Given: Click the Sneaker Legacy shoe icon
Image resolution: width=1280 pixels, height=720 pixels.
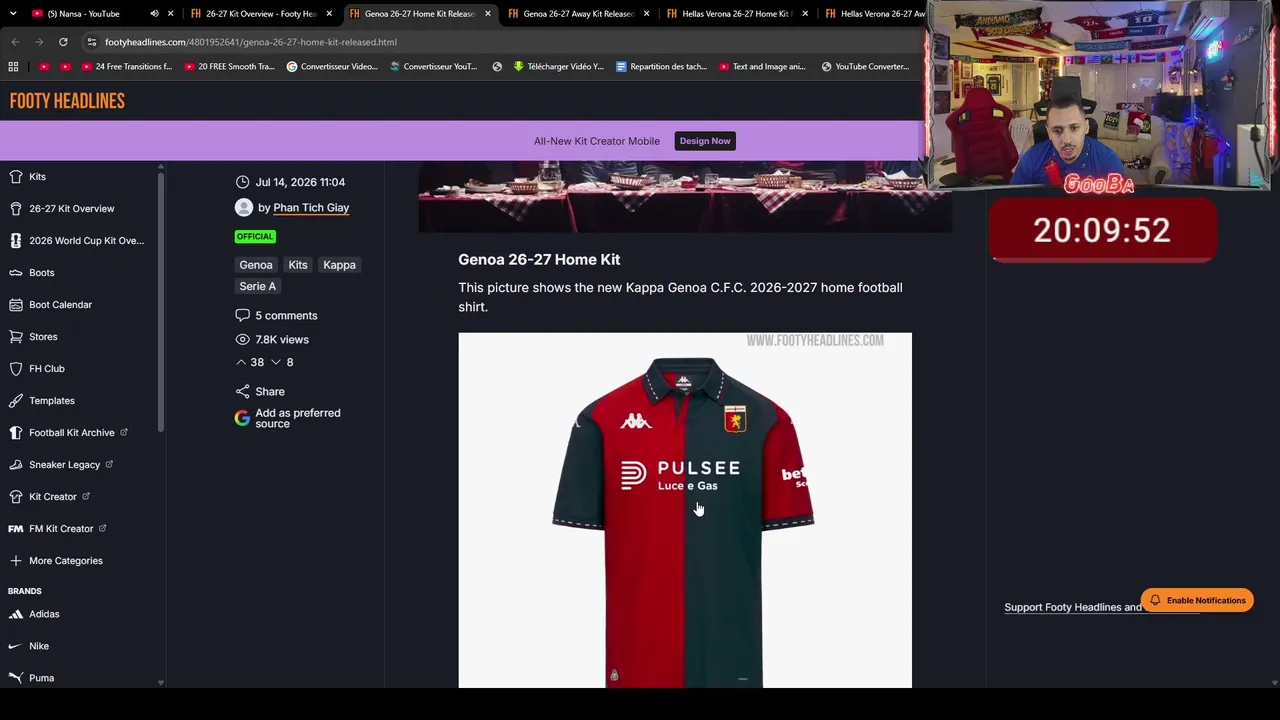Looking at the screenshot, I should (x=15, y=465).
